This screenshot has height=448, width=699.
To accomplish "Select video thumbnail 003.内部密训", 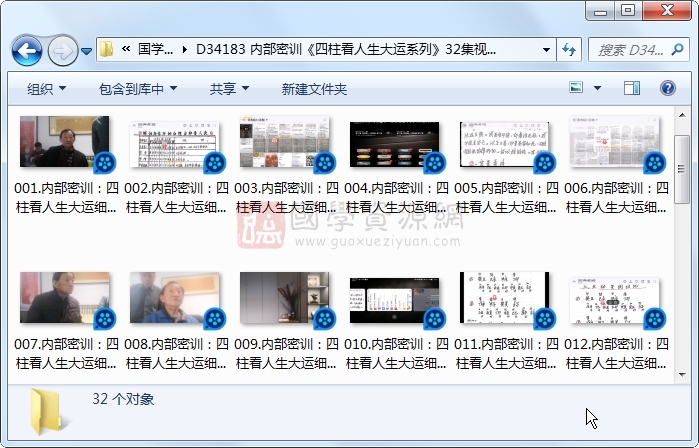I will (x=284, y=141).
